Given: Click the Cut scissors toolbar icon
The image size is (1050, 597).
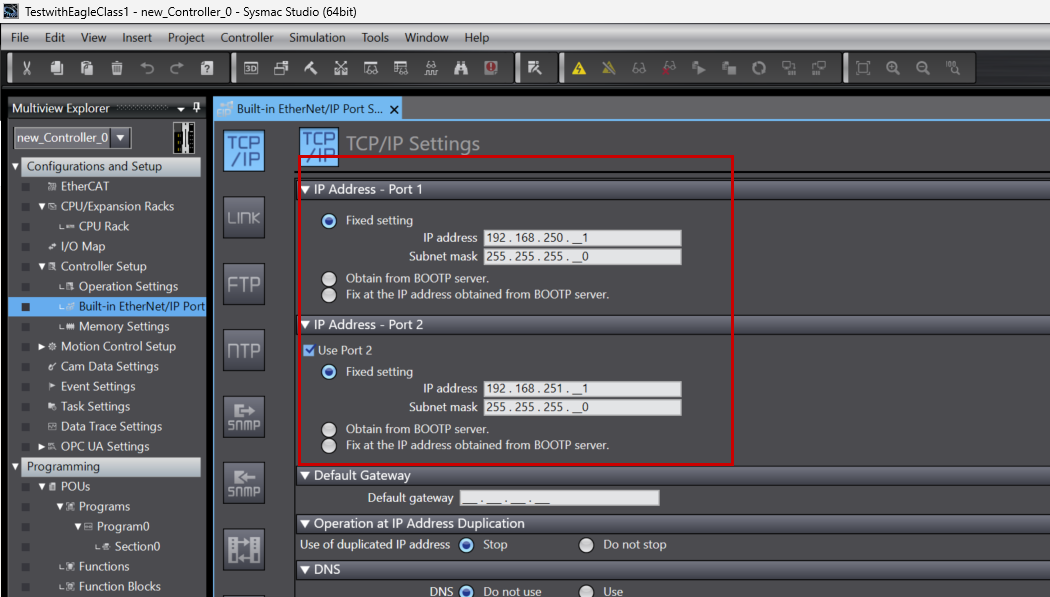Looking at the screenshot, I should click(x=27, y=68).
